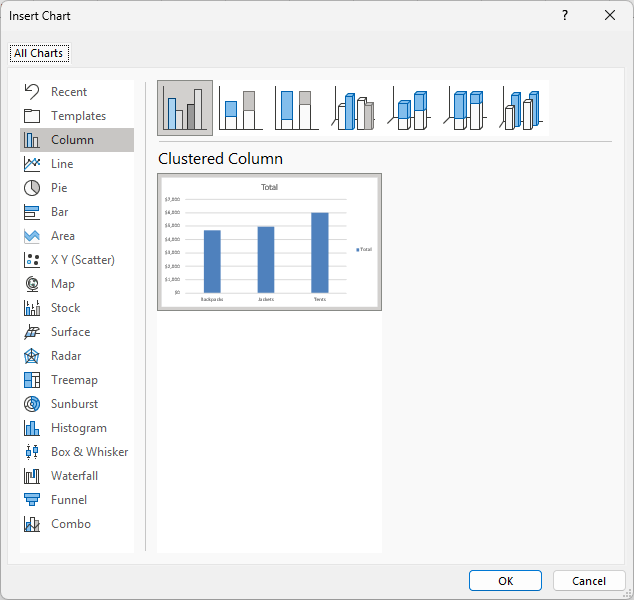Click the Line chart category icon
The height and width of the screenshot is (600, 634).
point(32,164)
